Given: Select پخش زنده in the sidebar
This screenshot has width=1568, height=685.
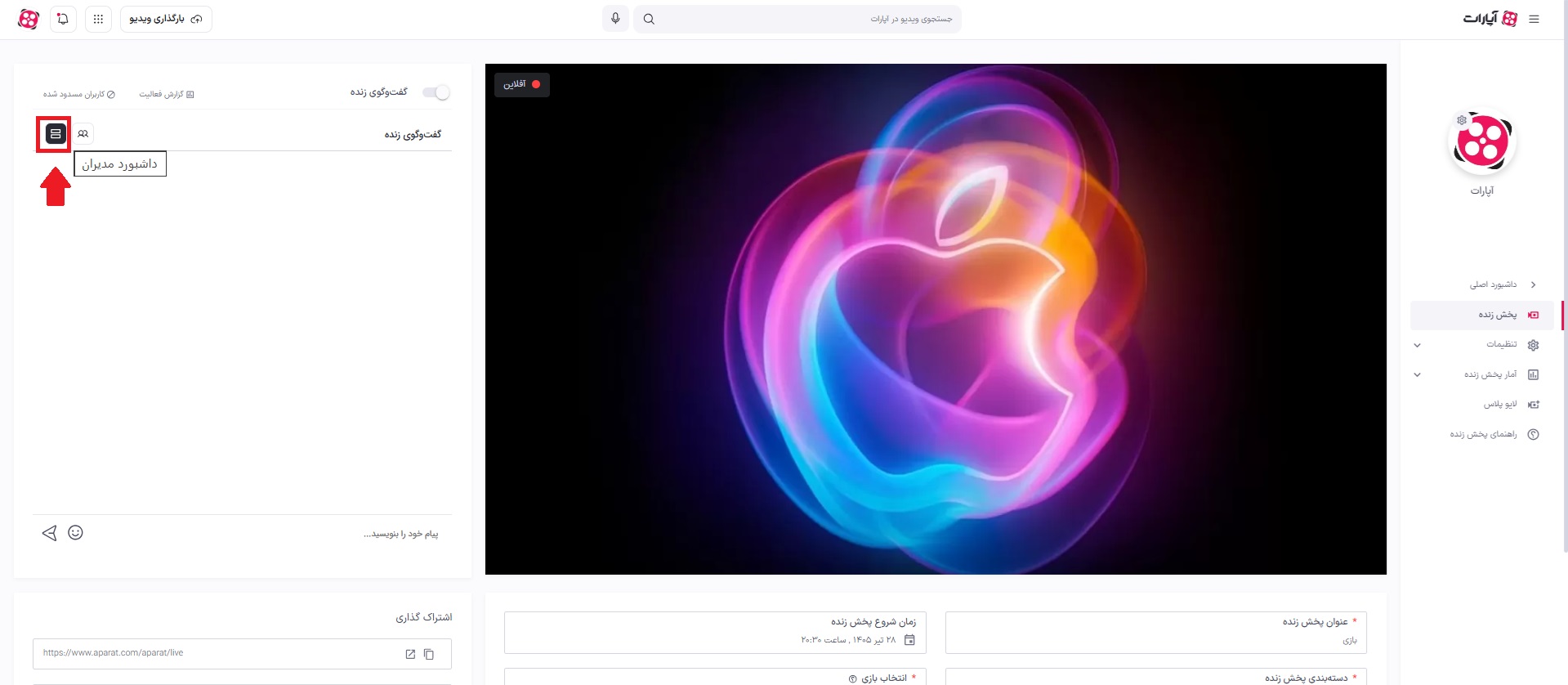Looking at the screenshot, I should click(1482, 315).
